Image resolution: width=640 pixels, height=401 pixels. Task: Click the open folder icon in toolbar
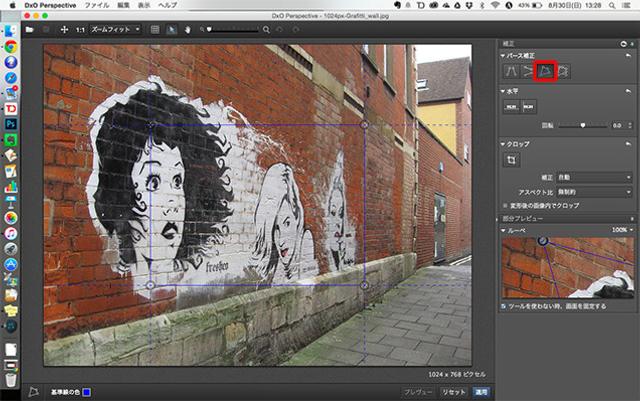coord(31,30)
